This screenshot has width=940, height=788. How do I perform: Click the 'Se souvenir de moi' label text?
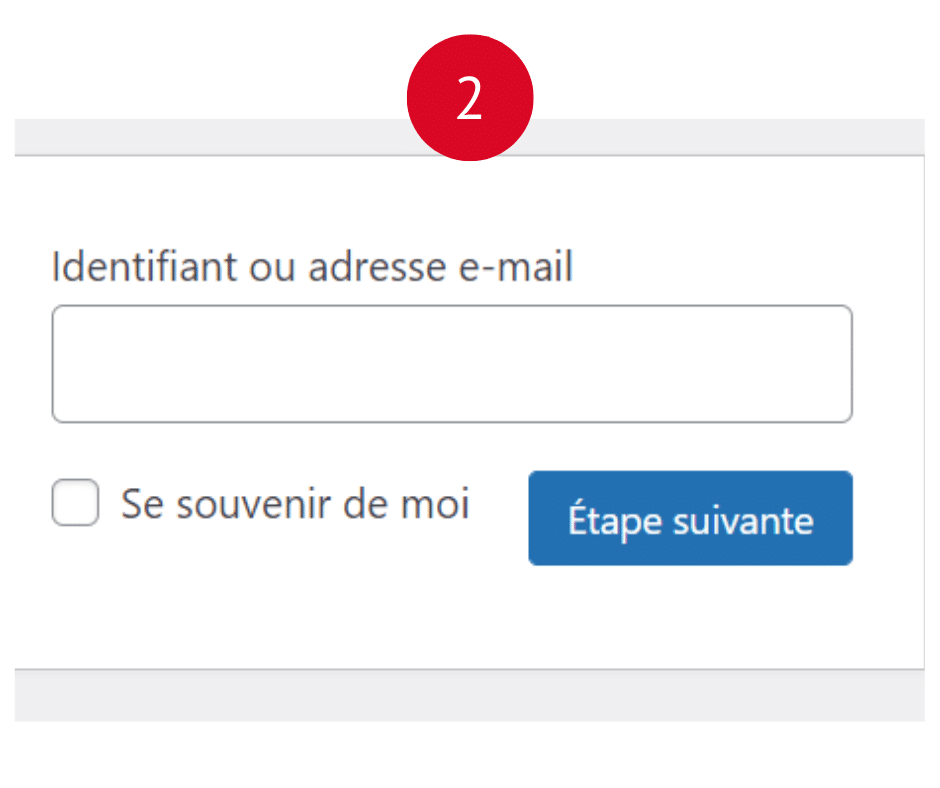(x=295, y=503)
